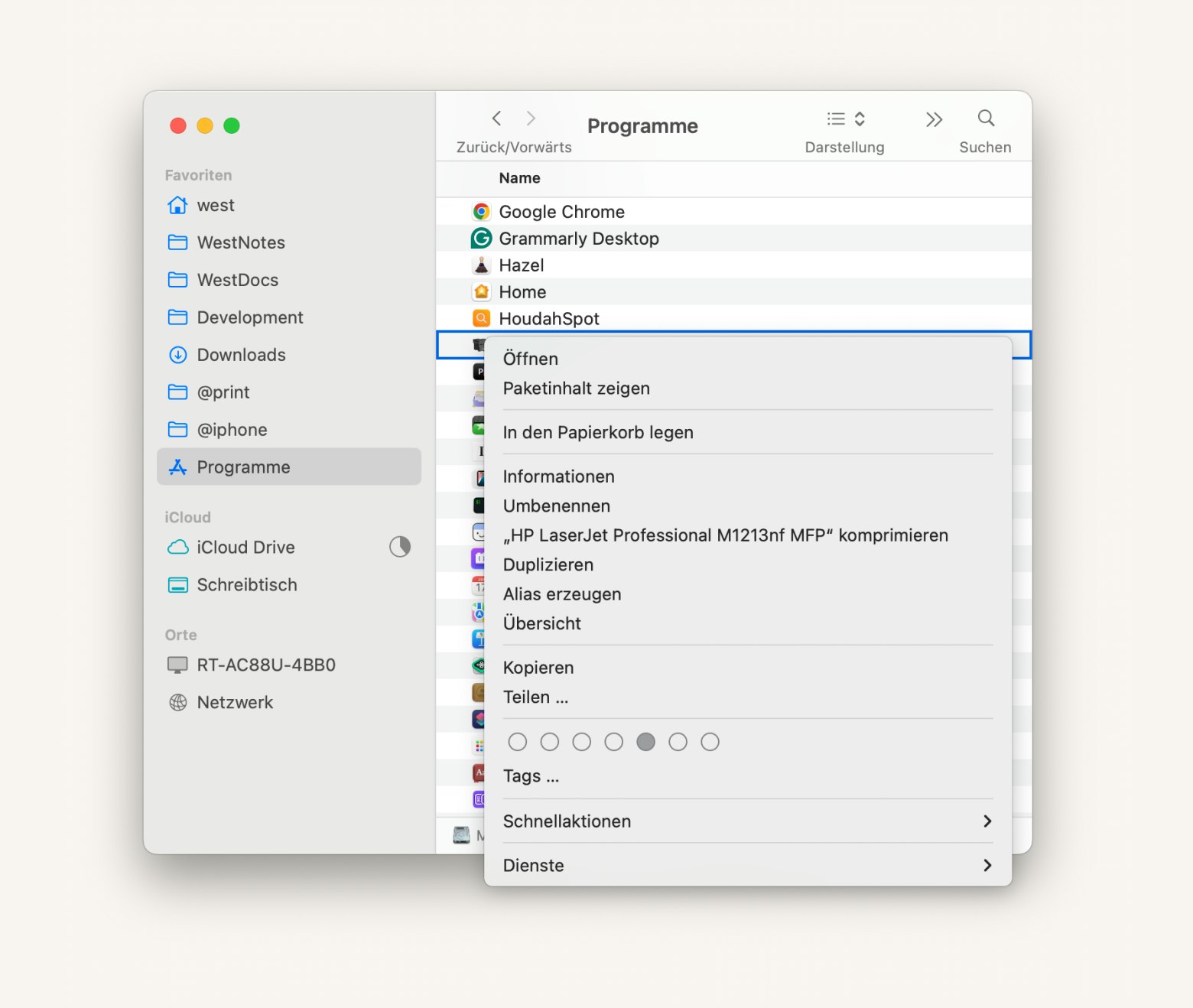Toggle the filled gray tag circle

(x=646, y=742)
